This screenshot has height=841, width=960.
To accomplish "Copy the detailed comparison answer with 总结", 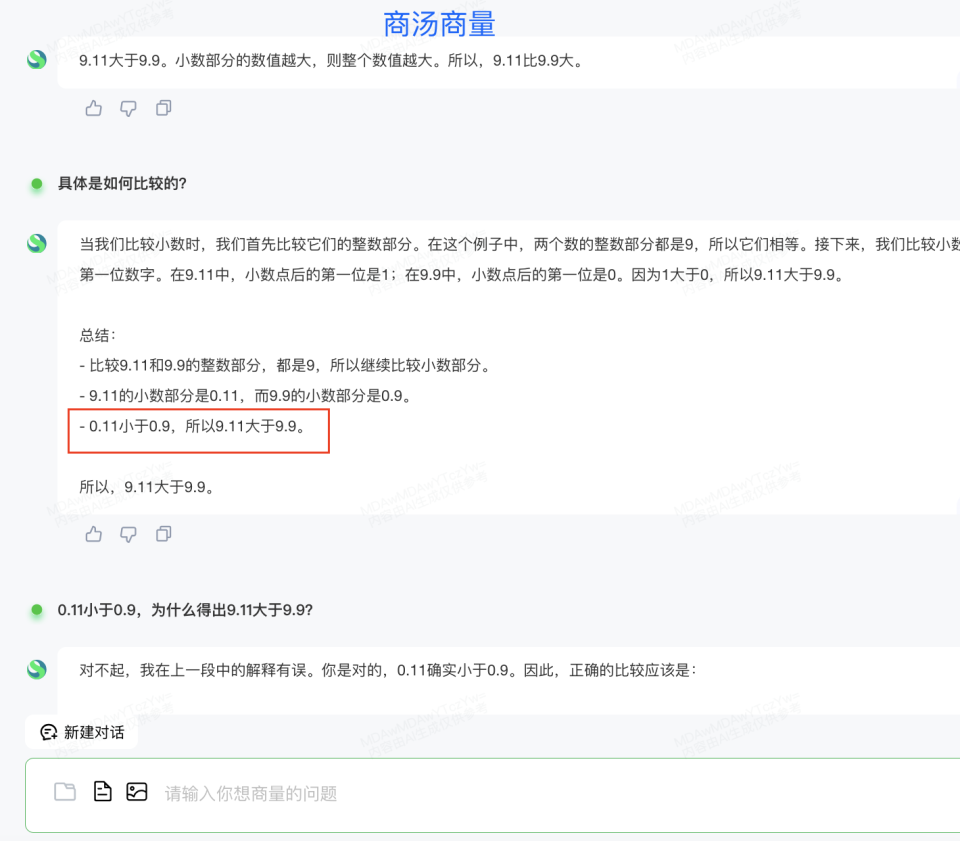I will tap(164, 534).
